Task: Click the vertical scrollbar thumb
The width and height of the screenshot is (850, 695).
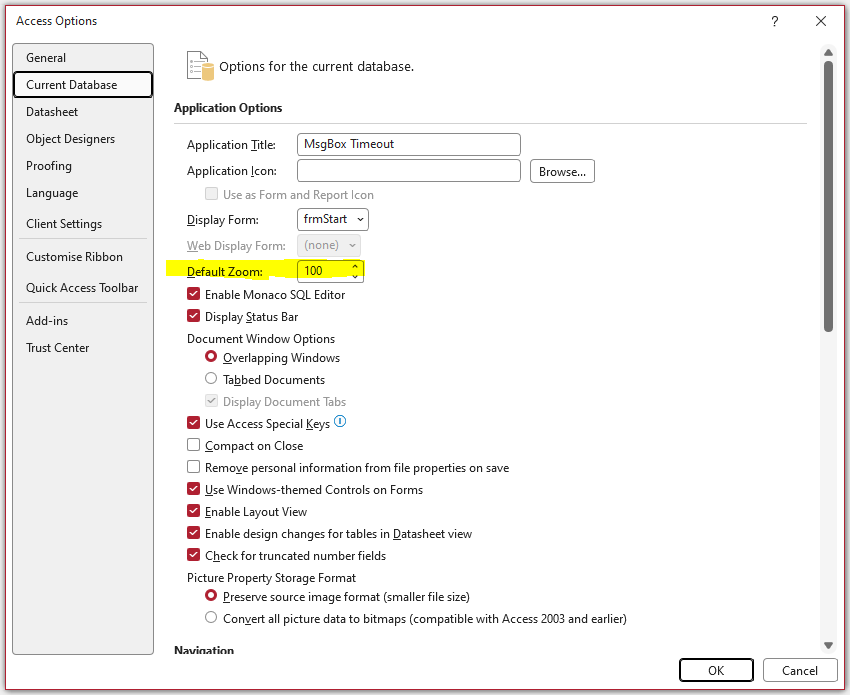Action: [x=828, y=195]
